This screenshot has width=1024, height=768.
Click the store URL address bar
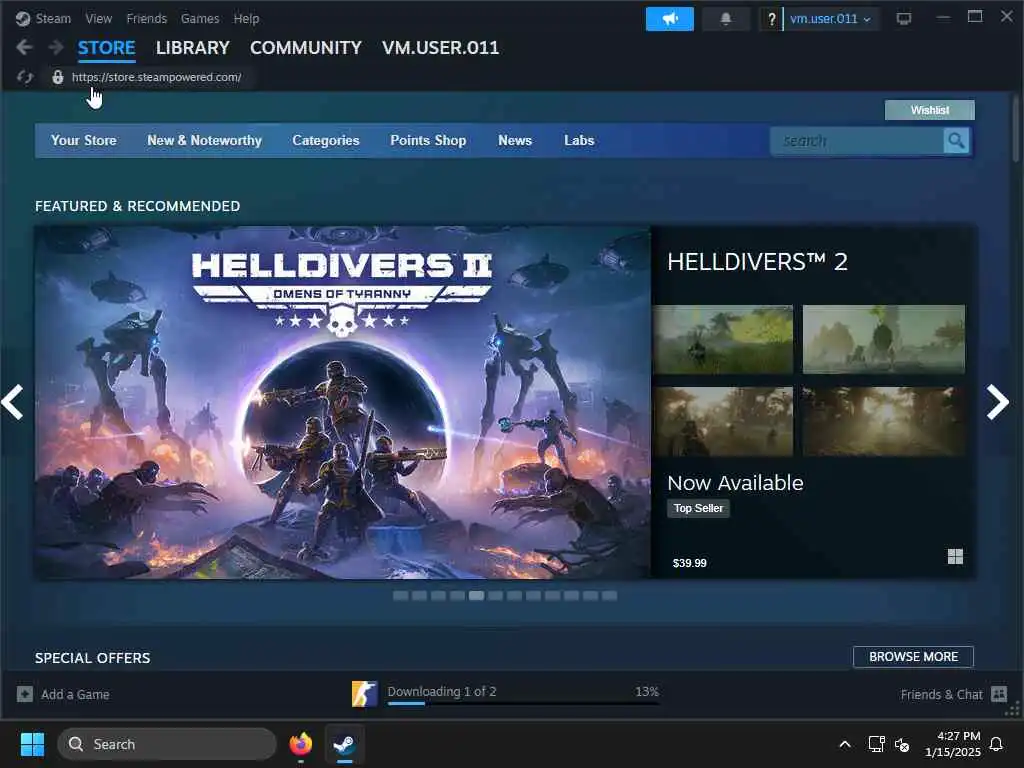click(x=156, y=77)
